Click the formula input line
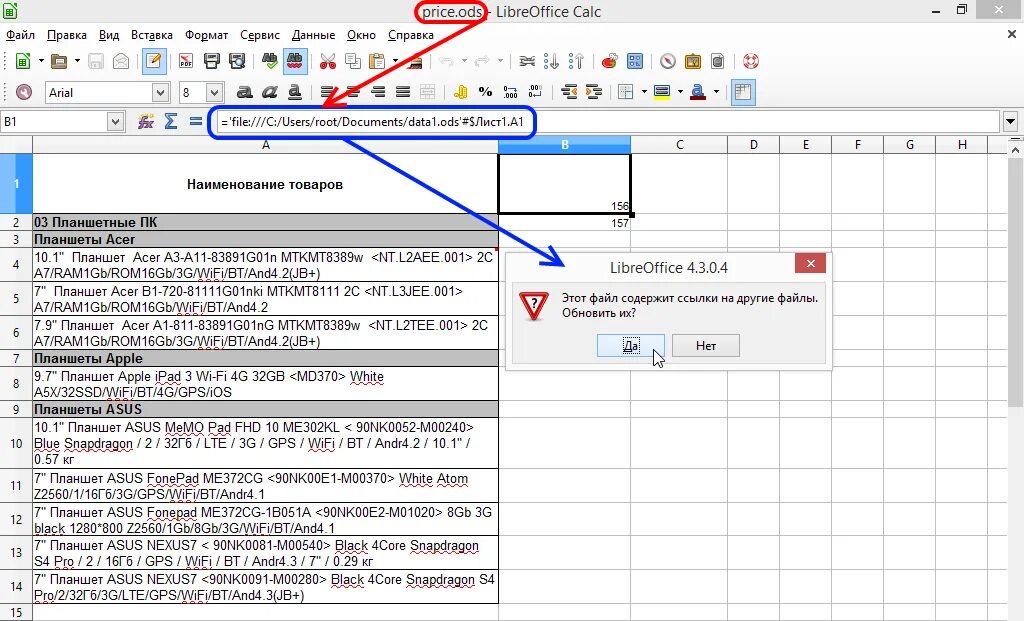 (x=607, y=121)
